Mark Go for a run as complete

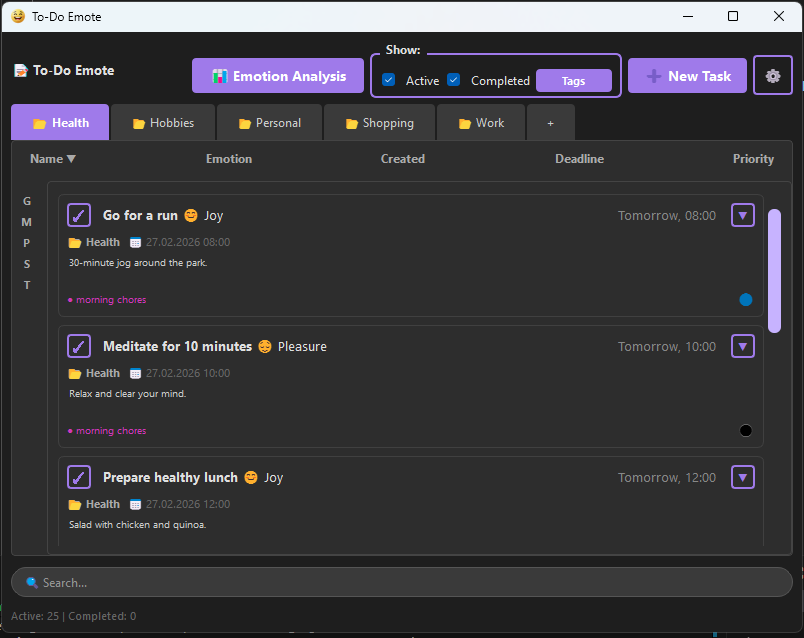point(78,215)
